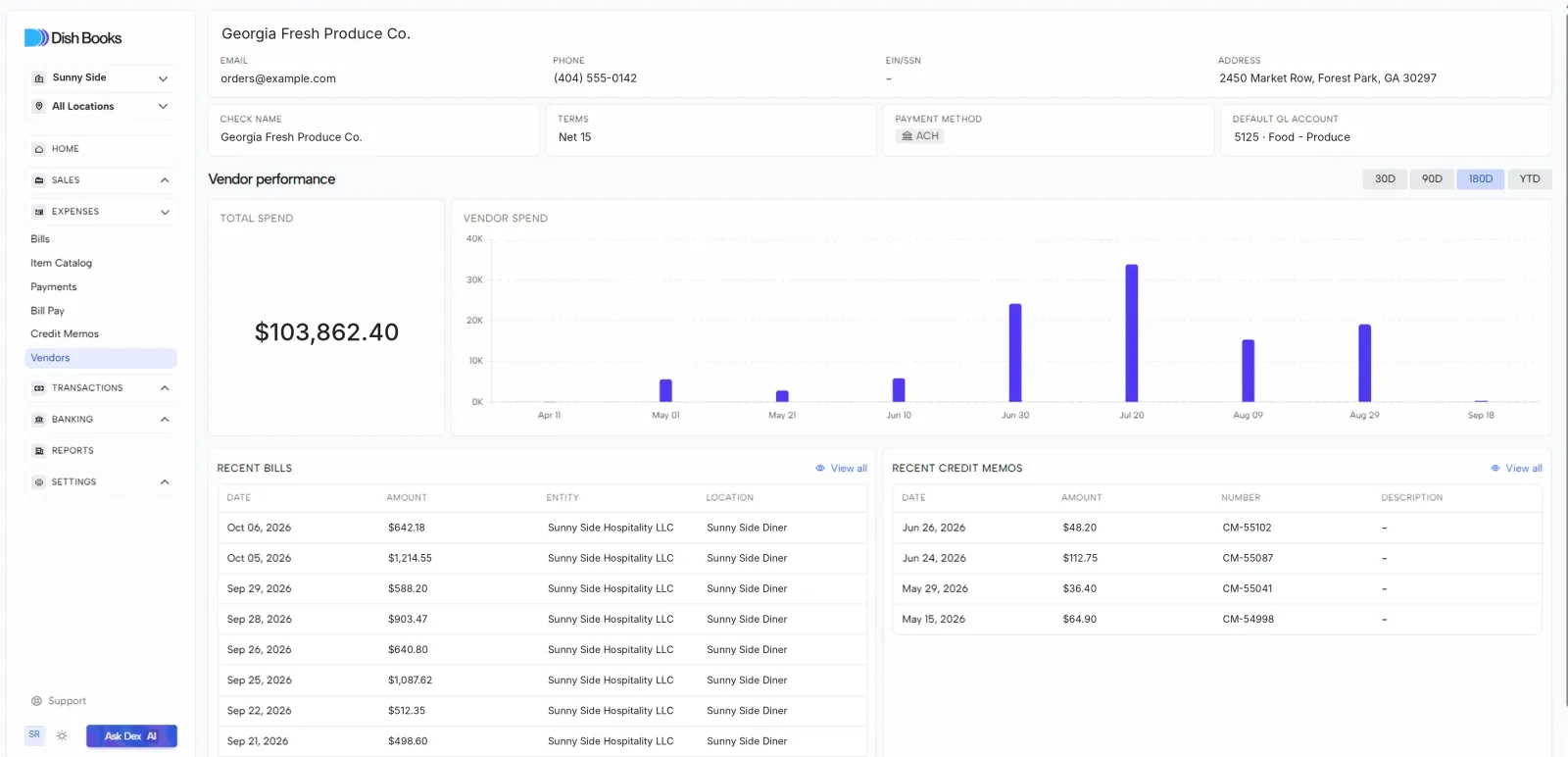The width and height of the screenshot is (1568, 757).
Task: Click the eye icon beside Recent Bills View all
Action: [x=820, y=469]
